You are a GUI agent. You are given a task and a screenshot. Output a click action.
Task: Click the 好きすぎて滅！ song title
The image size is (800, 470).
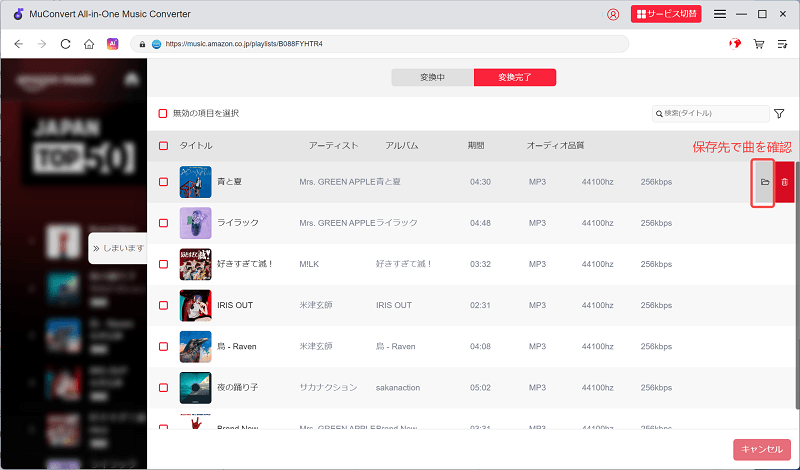(245, 264)
